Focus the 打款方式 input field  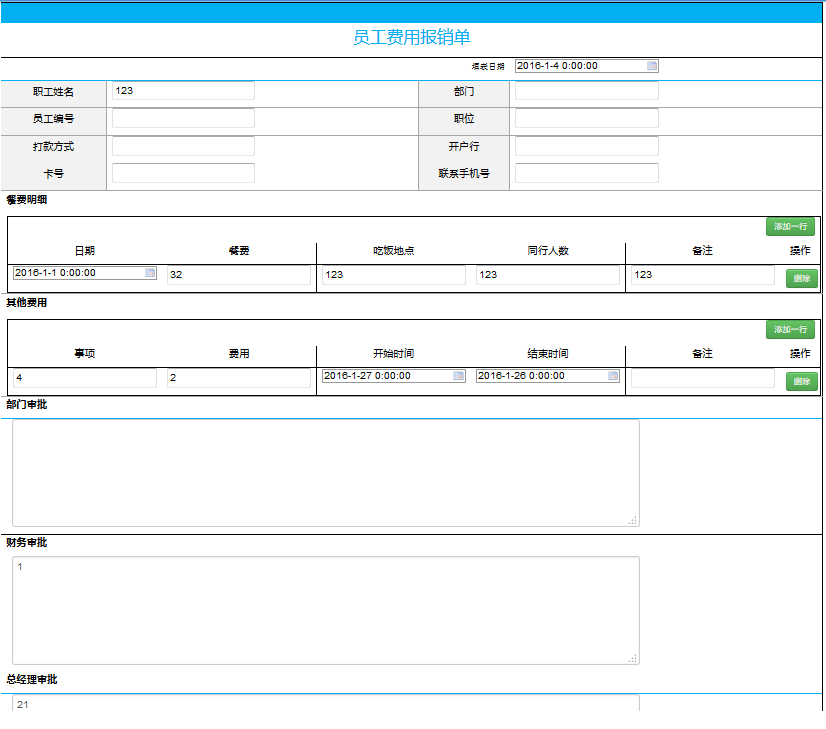coord(183,146)
